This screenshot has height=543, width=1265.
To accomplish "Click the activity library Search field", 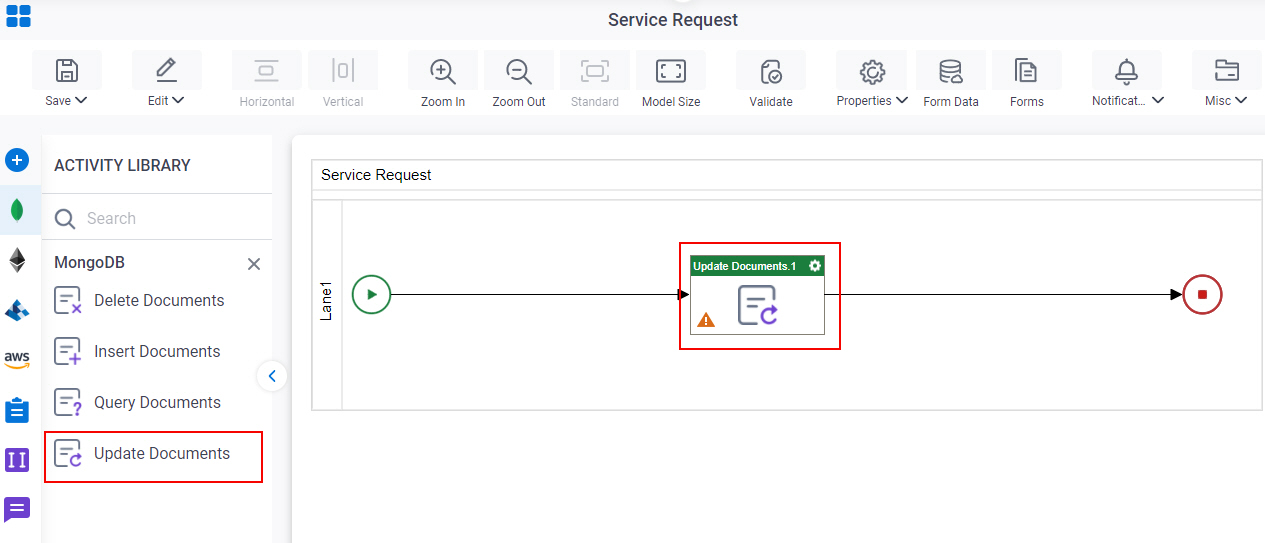I will (x=157, y=218).
